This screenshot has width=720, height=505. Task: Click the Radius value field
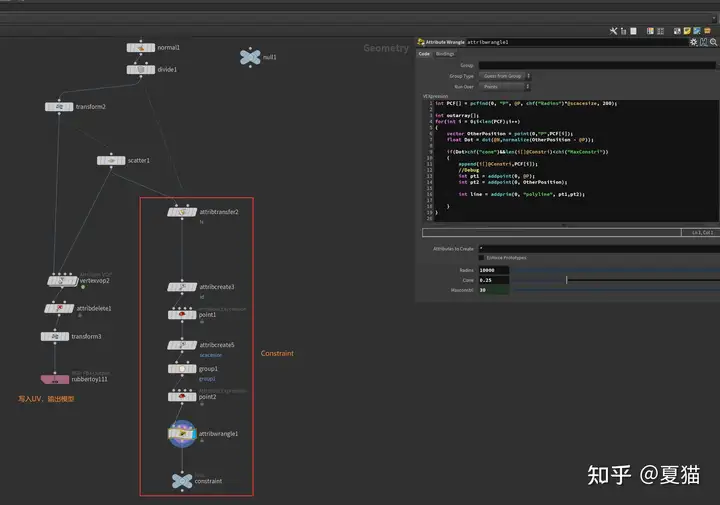494,270
